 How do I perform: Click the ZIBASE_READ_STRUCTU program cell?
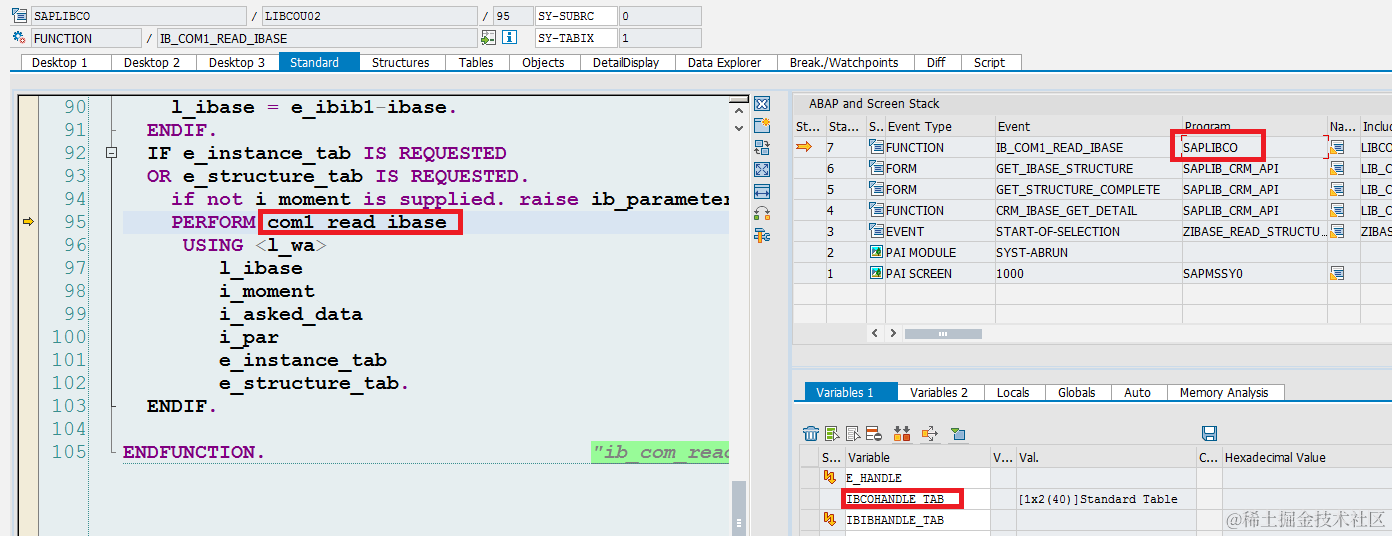pyautogui.click(x=1254, y=231)
